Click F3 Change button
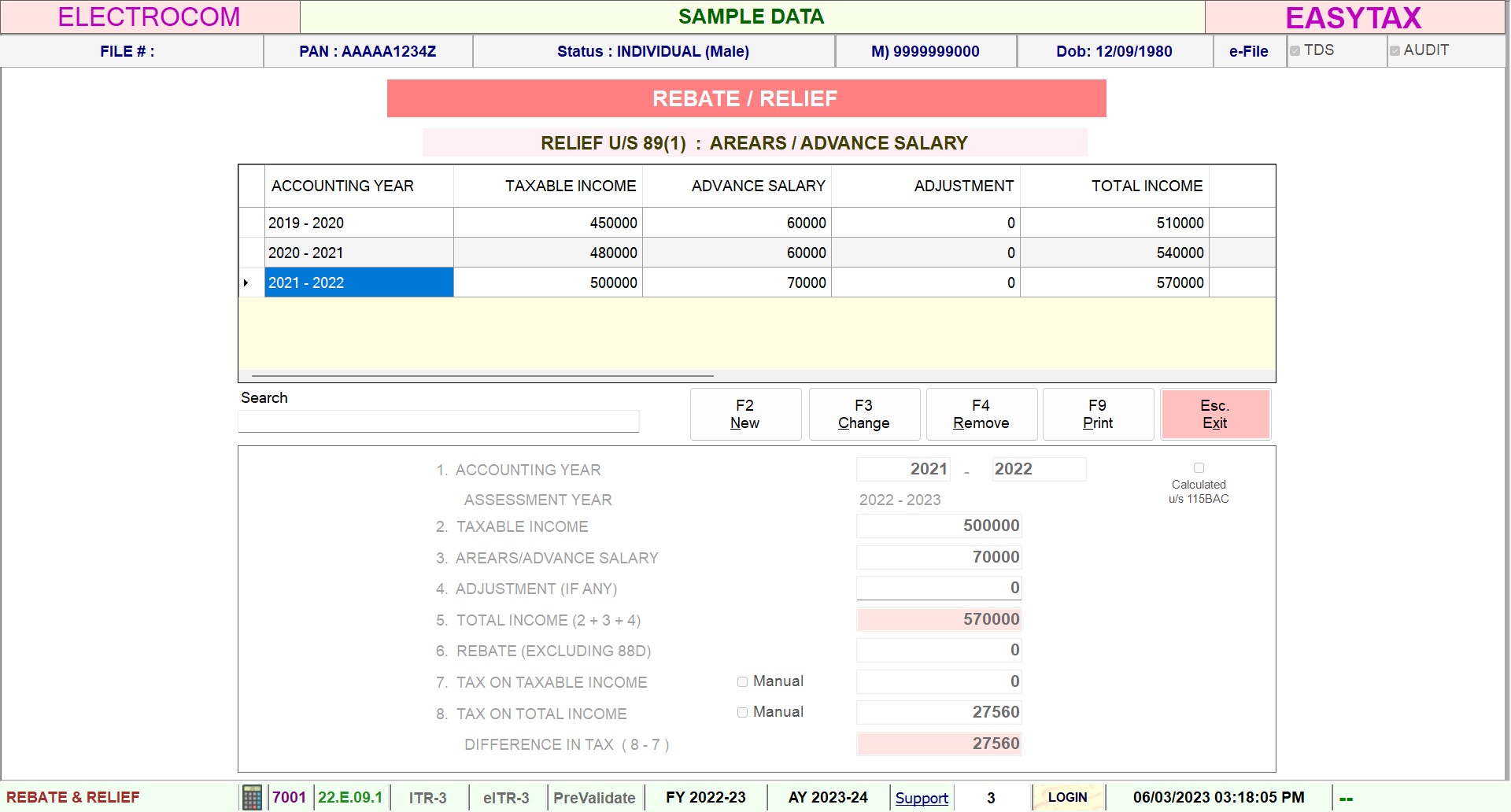Viewport: 1511px width, 812px height. click(864, 414)
